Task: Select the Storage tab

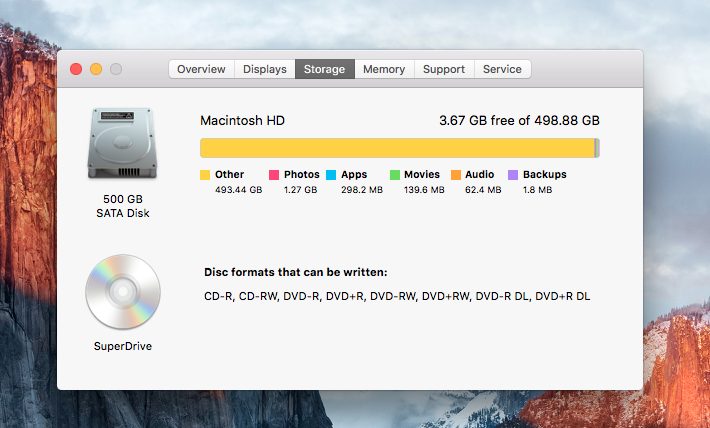Action: (325, 69)
